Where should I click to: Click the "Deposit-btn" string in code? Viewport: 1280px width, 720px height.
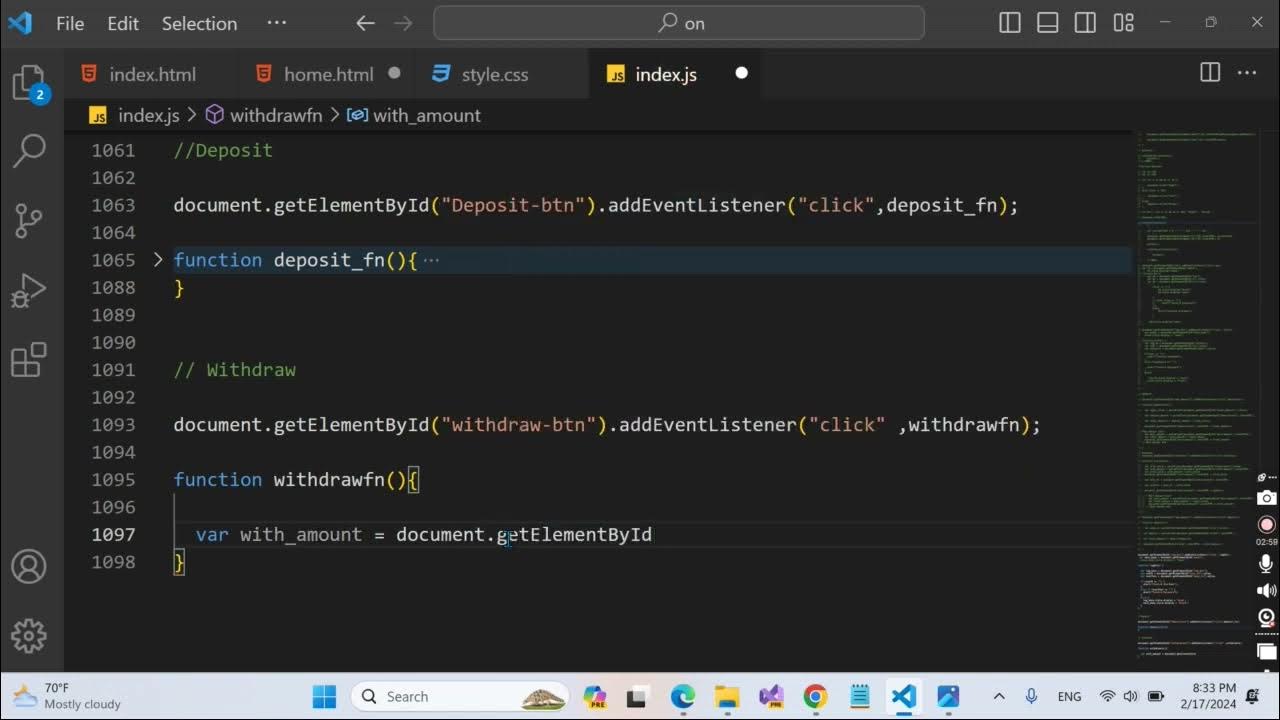tap(513, 205)
